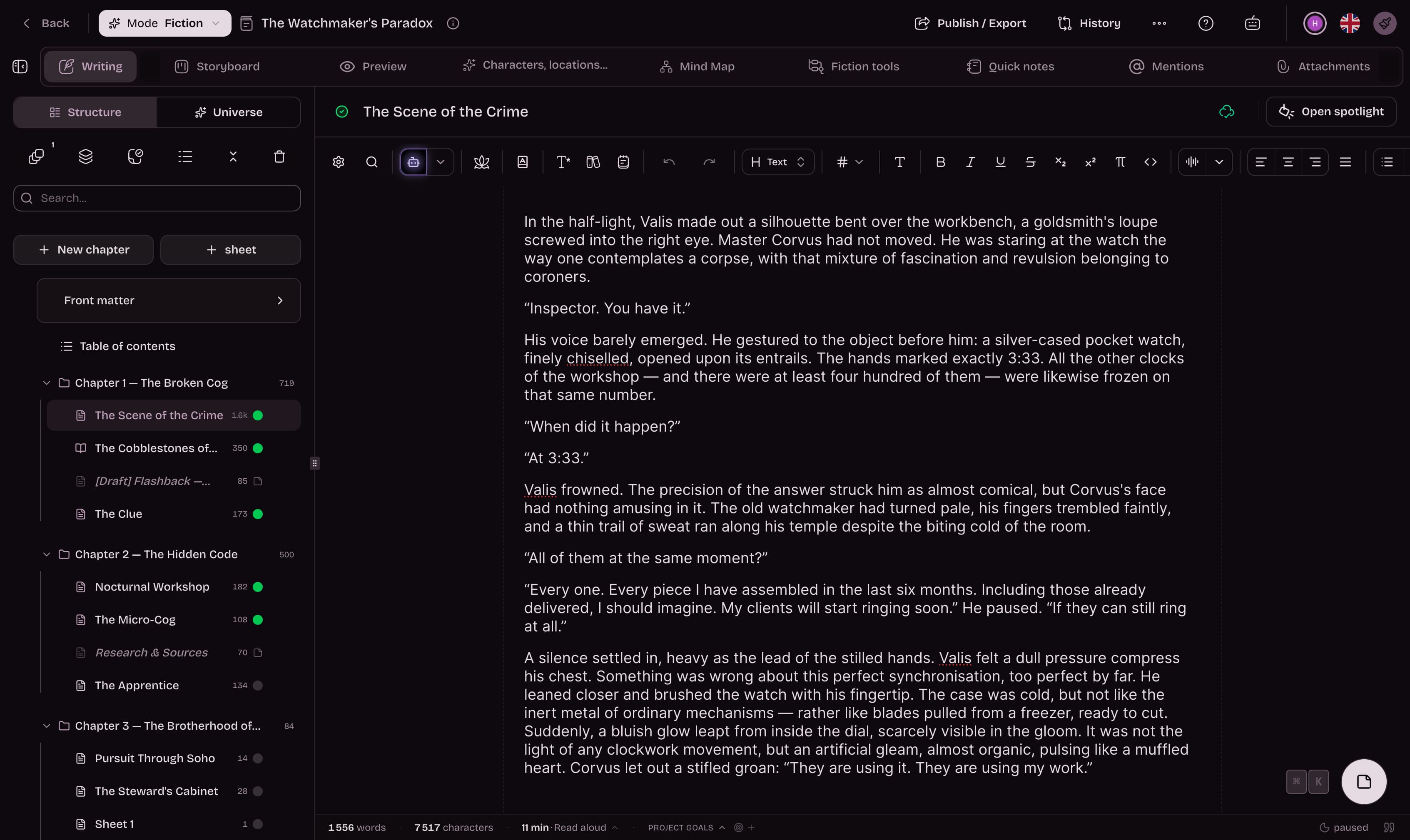Viewport: 1410px width, 840px height.
Task: Click the search magnifier in editor toolbar
Action: pos(371,162)
